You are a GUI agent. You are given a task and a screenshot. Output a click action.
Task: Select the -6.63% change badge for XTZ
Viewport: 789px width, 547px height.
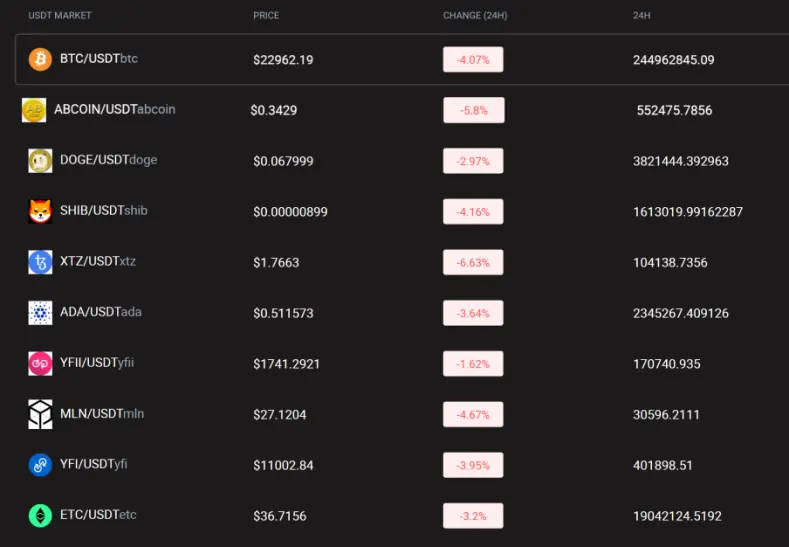(x=473, y=262)
